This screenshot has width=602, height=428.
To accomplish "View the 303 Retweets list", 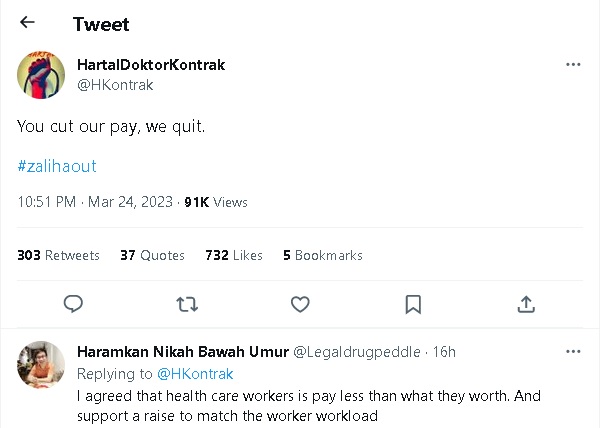I will tap(59, 255).
